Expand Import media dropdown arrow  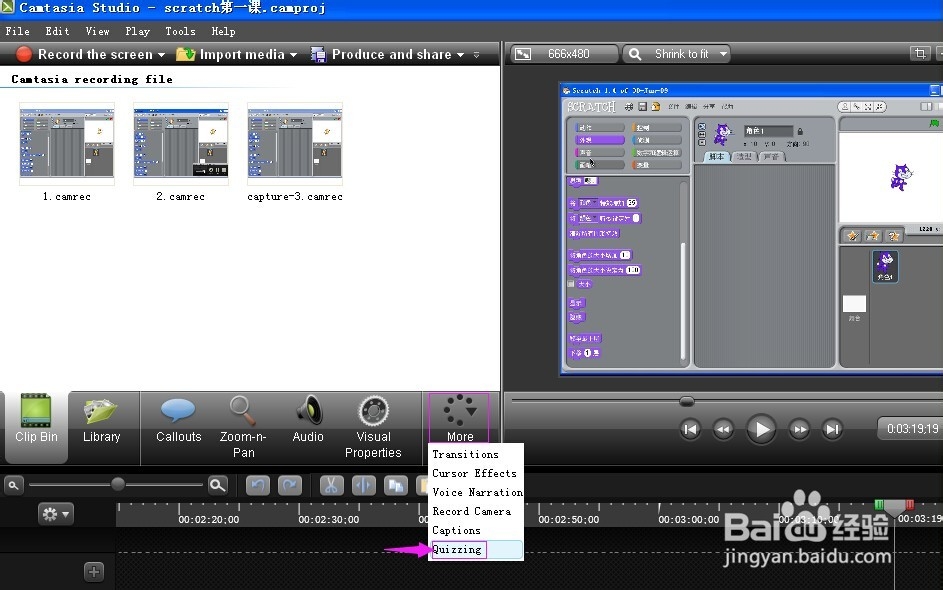click(293, 55)
